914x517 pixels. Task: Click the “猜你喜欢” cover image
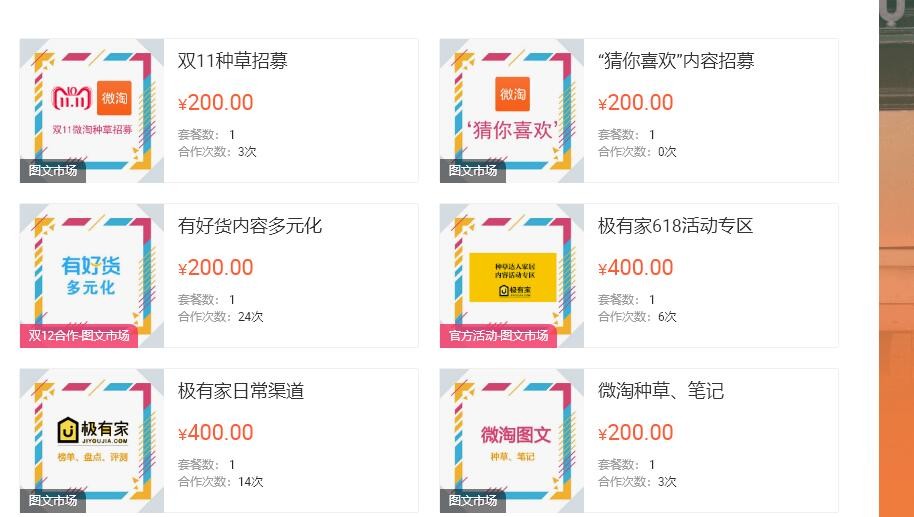512,111
